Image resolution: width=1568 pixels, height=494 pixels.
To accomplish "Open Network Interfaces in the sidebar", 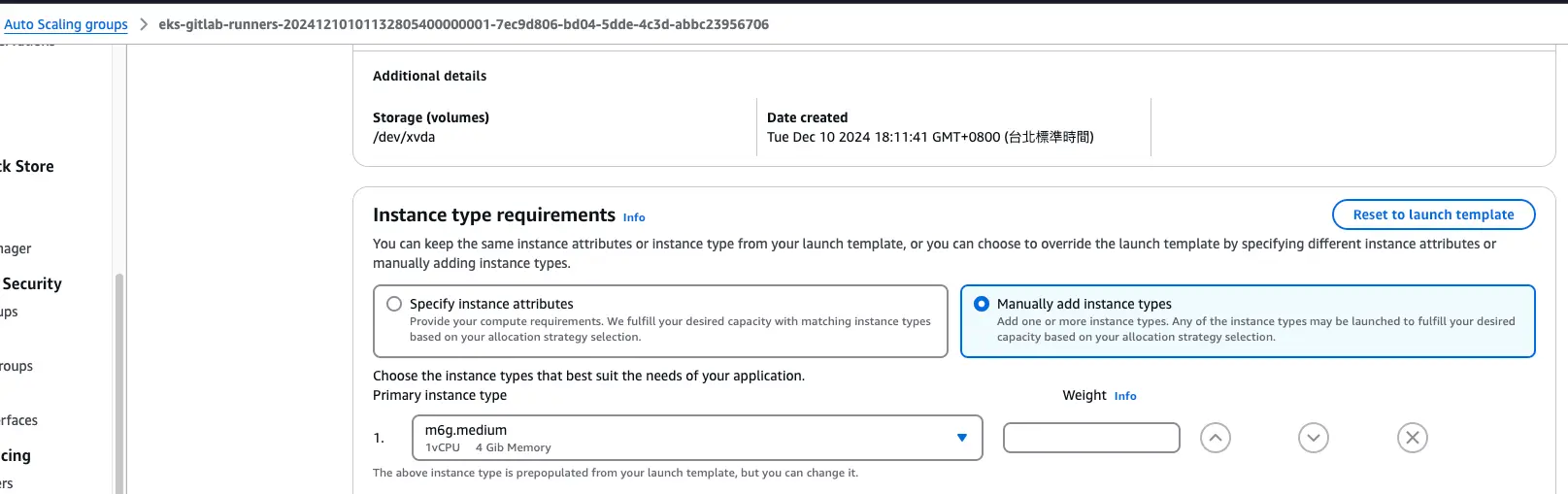I will 19,420.
